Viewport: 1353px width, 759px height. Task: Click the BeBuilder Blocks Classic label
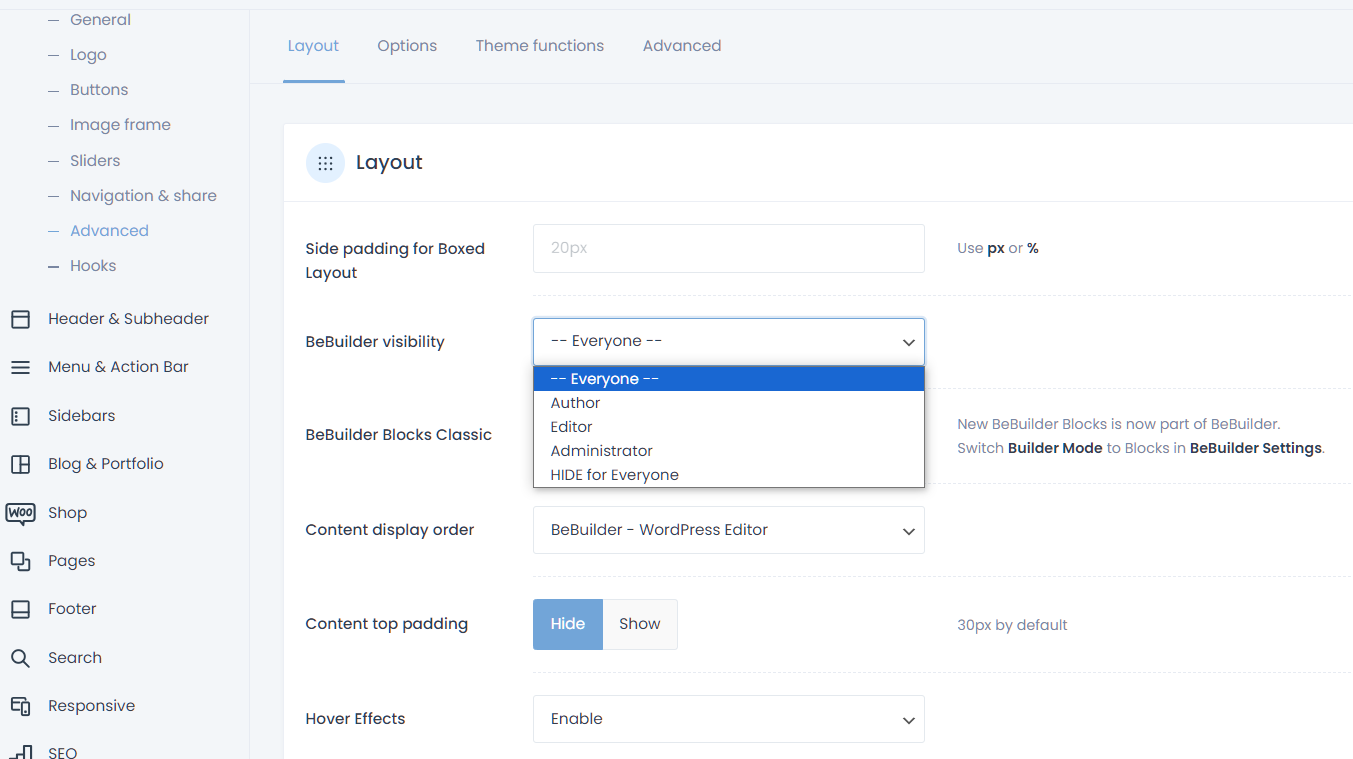click(x=399, y=435)
